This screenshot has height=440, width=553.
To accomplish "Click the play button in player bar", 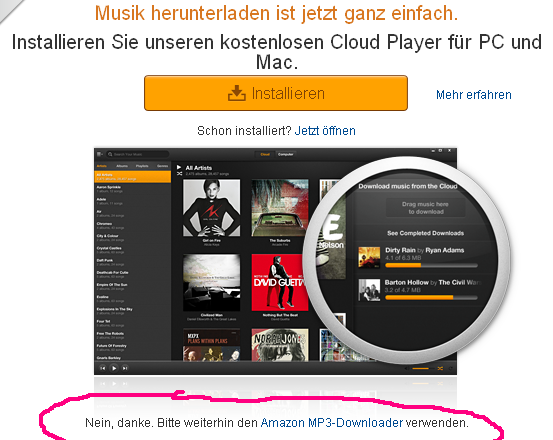I will point(114,368).
